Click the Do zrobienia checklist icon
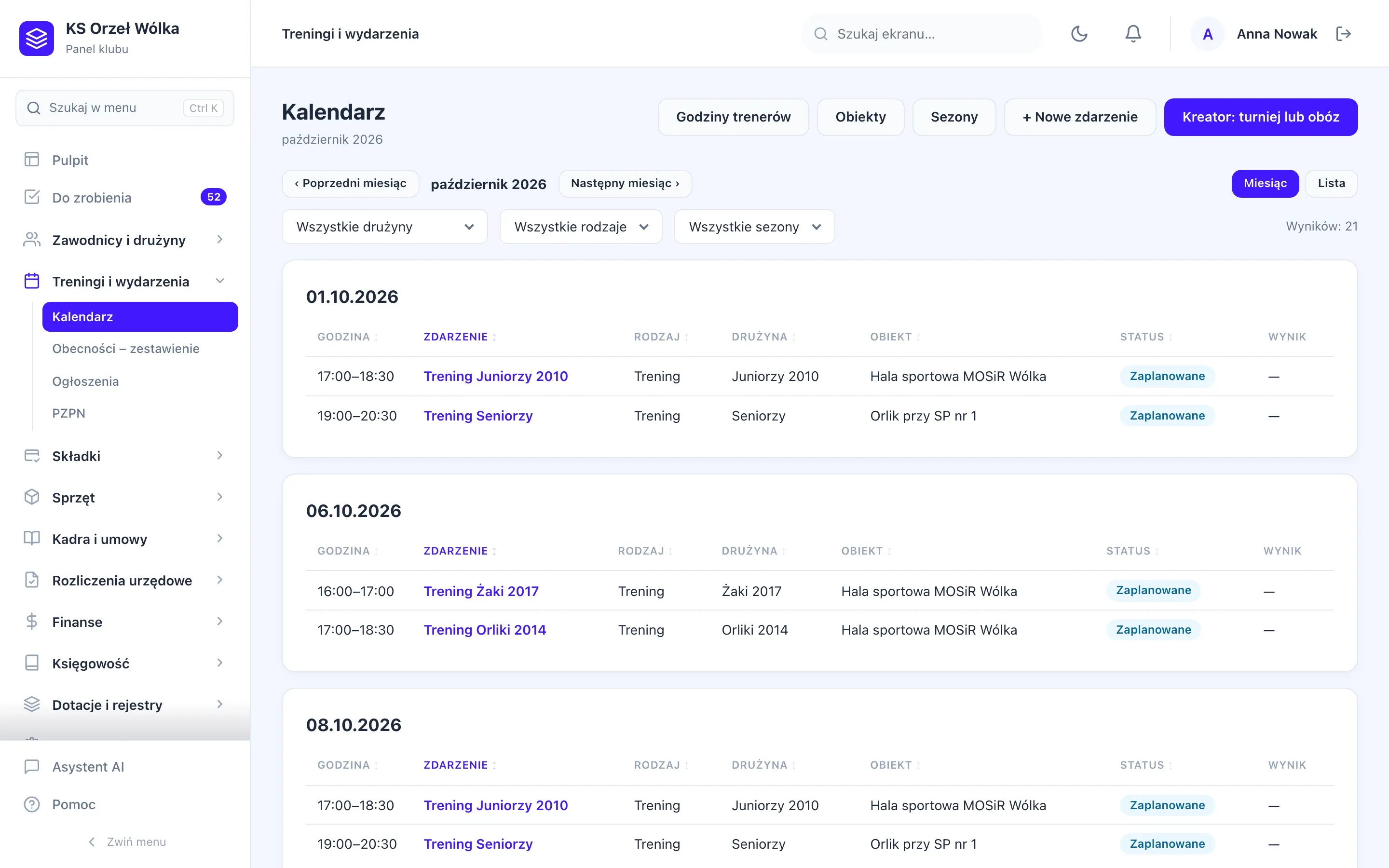Screen dimensions: 1389x868 click(32, 198)
